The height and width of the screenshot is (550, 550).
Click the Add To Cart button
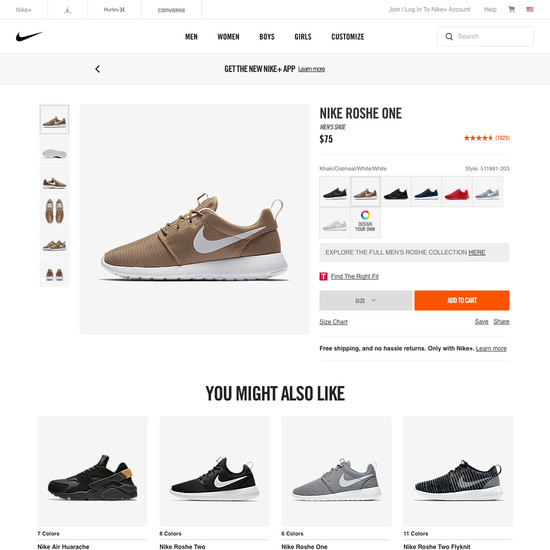(x=462, y=300)
